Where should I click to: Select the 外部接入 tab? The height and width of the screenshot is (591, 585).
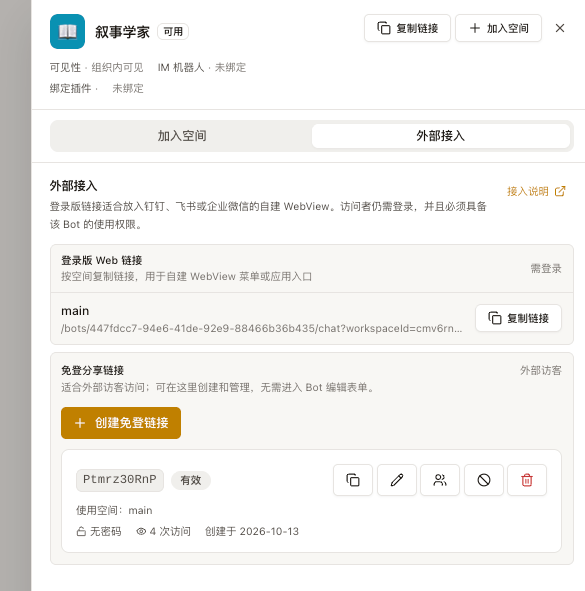click(x=441, y=136)
